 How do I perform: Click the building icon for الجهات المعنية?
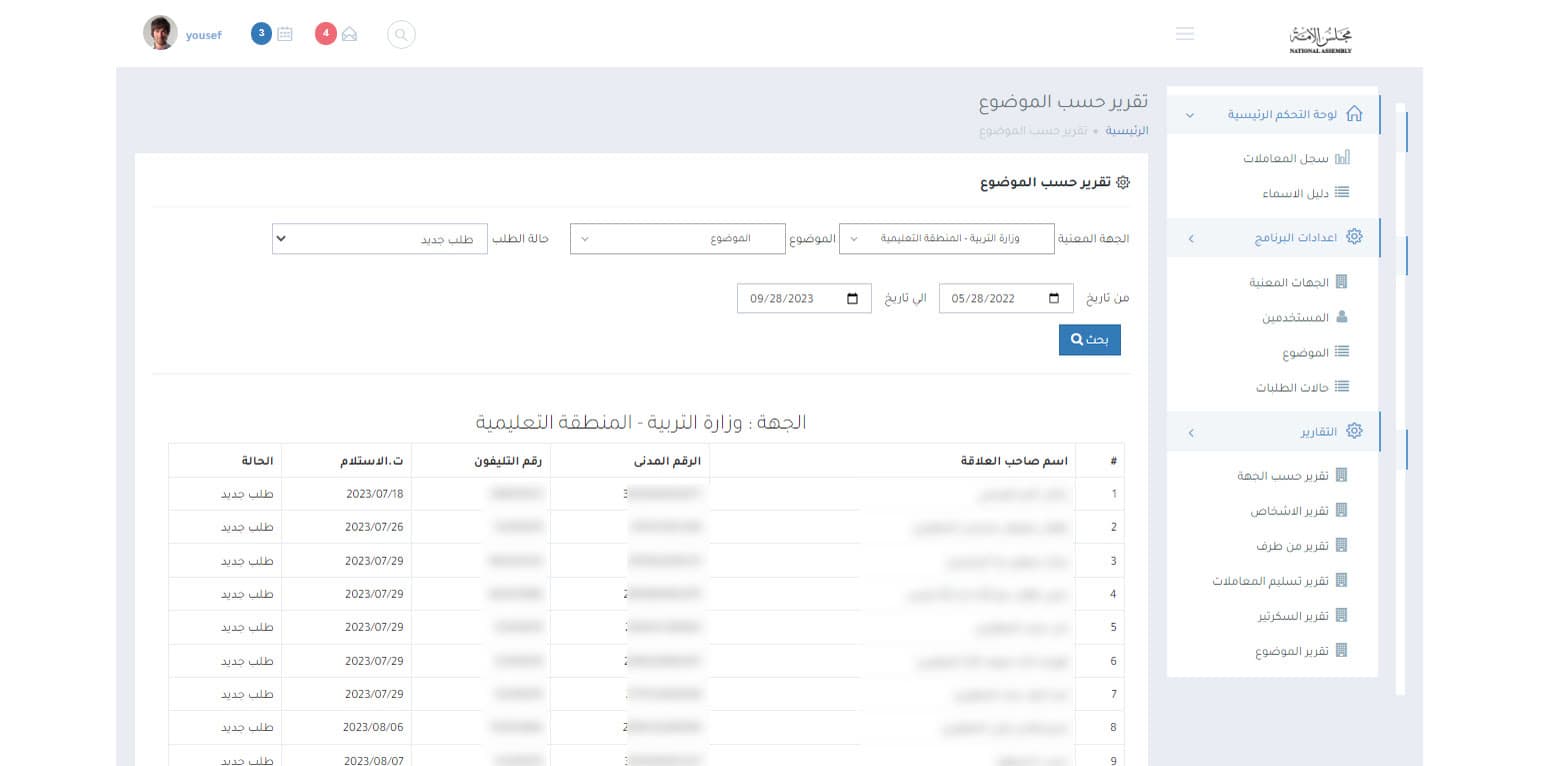click(x=1342, y=282)
